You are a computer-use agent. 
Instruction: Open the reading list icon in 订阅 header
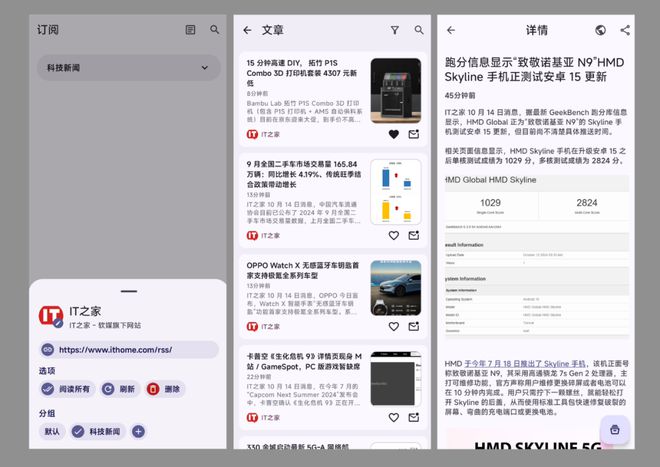pos(190,30)
